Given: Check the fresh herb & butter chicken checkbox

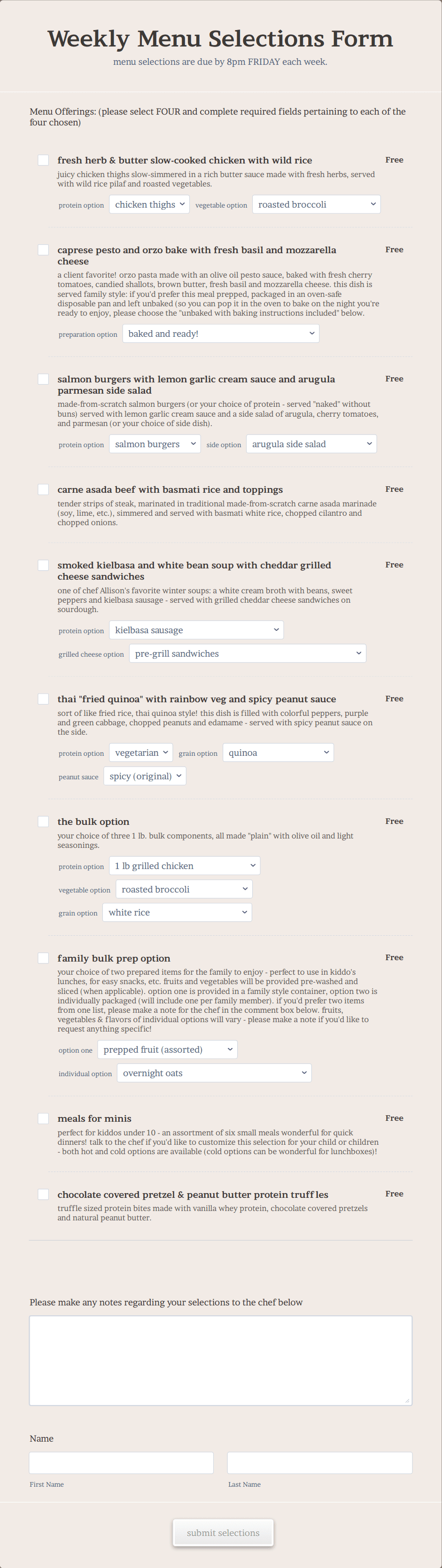Looking at the screenshot, I should [43, 160].
